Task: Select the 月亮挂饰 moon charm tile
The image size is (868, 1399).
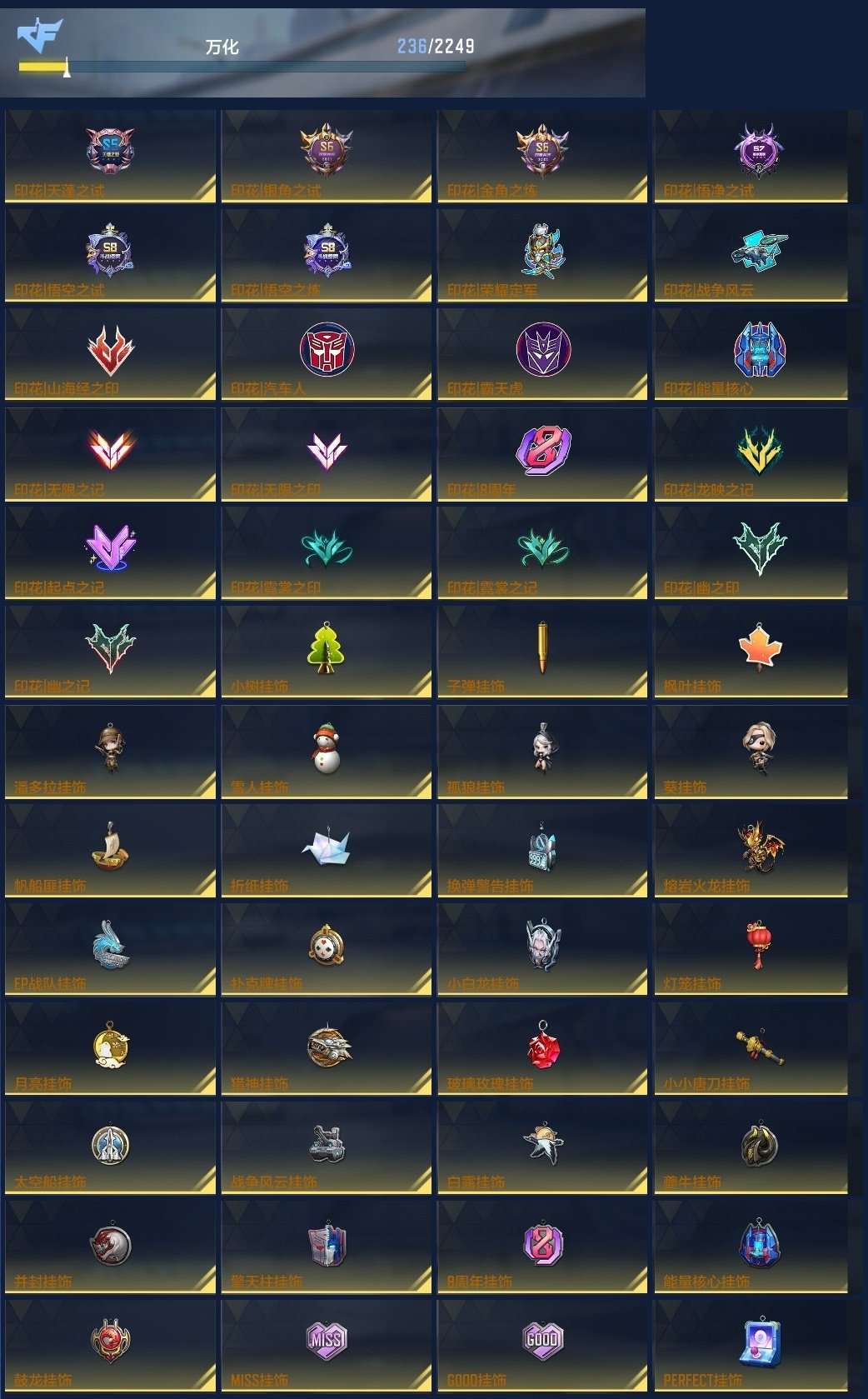Action: [110, 1048]
